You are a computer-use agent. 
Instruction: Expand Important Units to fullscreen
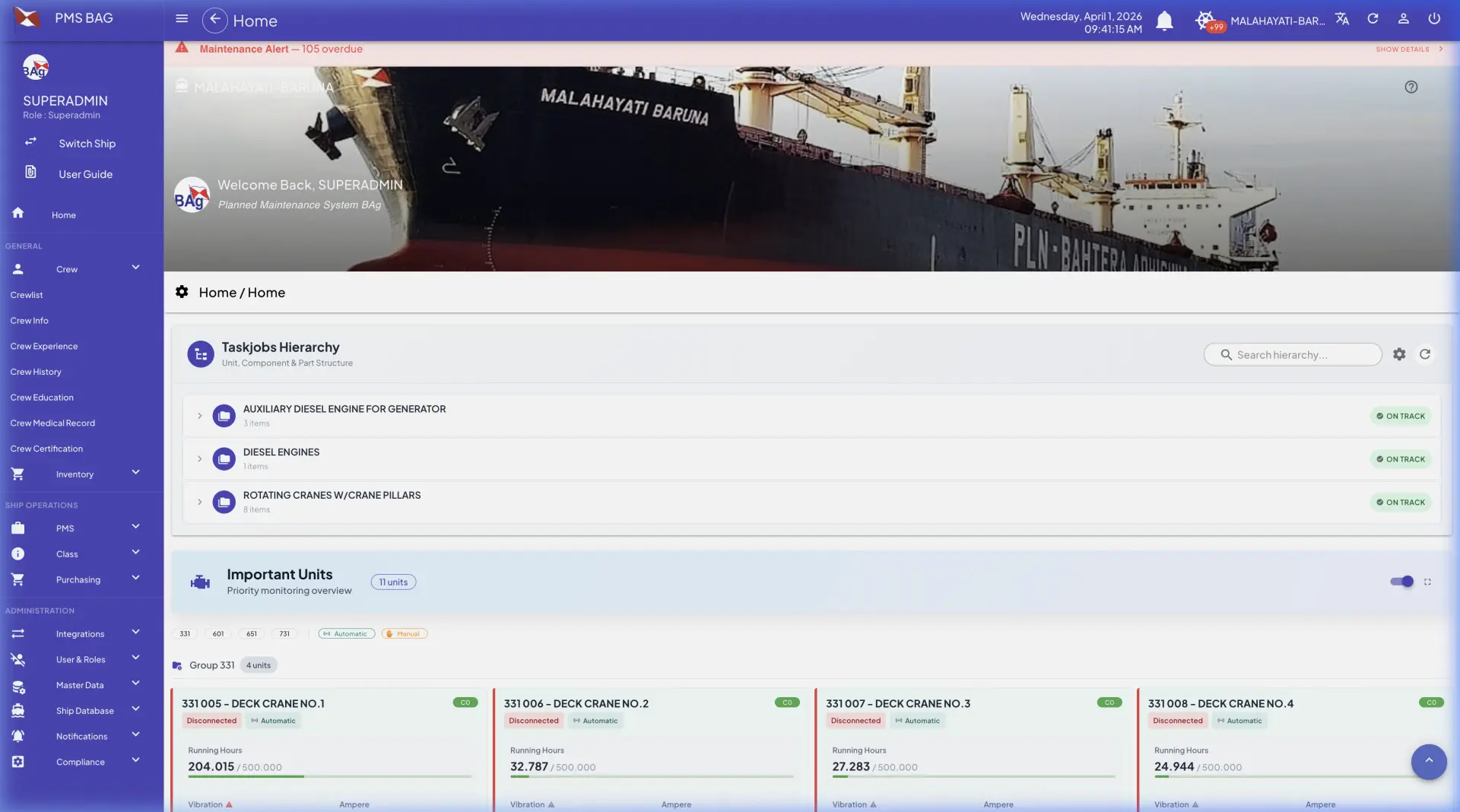point(1427,582)
